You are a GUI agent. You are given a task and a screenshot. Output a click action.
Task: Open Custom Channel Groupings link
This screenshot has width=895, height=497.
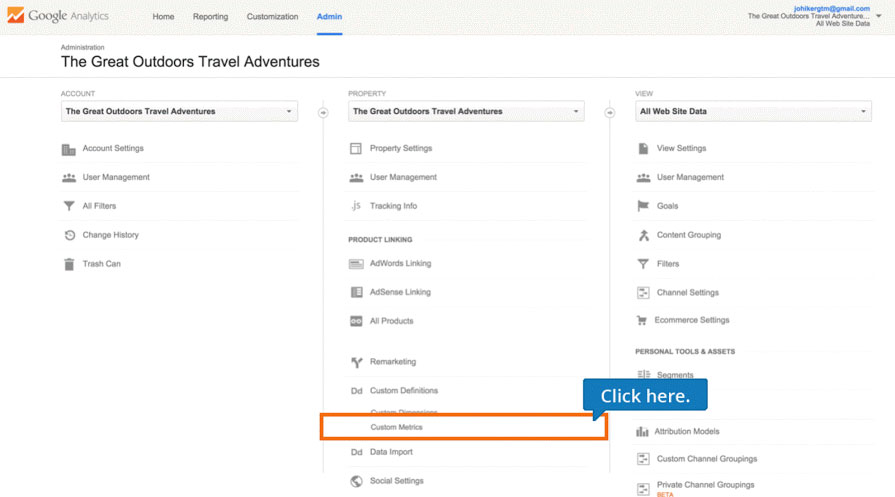(x=707, y=459)
